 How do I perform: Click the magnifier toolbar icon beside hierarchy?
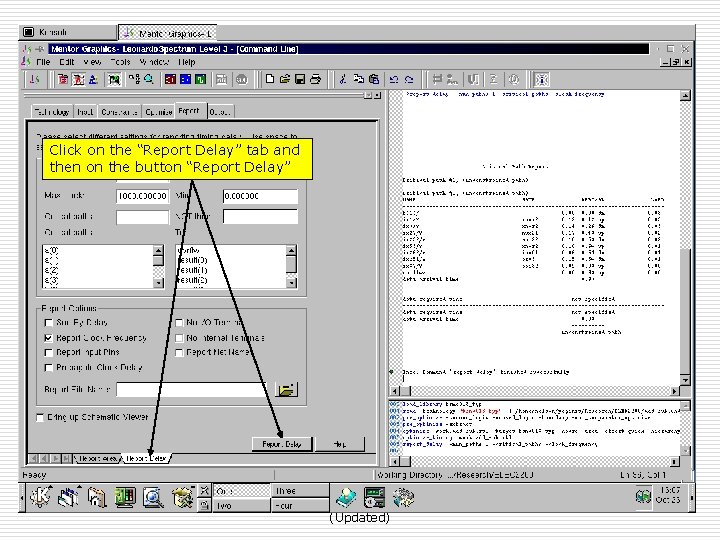coord(149,79)
